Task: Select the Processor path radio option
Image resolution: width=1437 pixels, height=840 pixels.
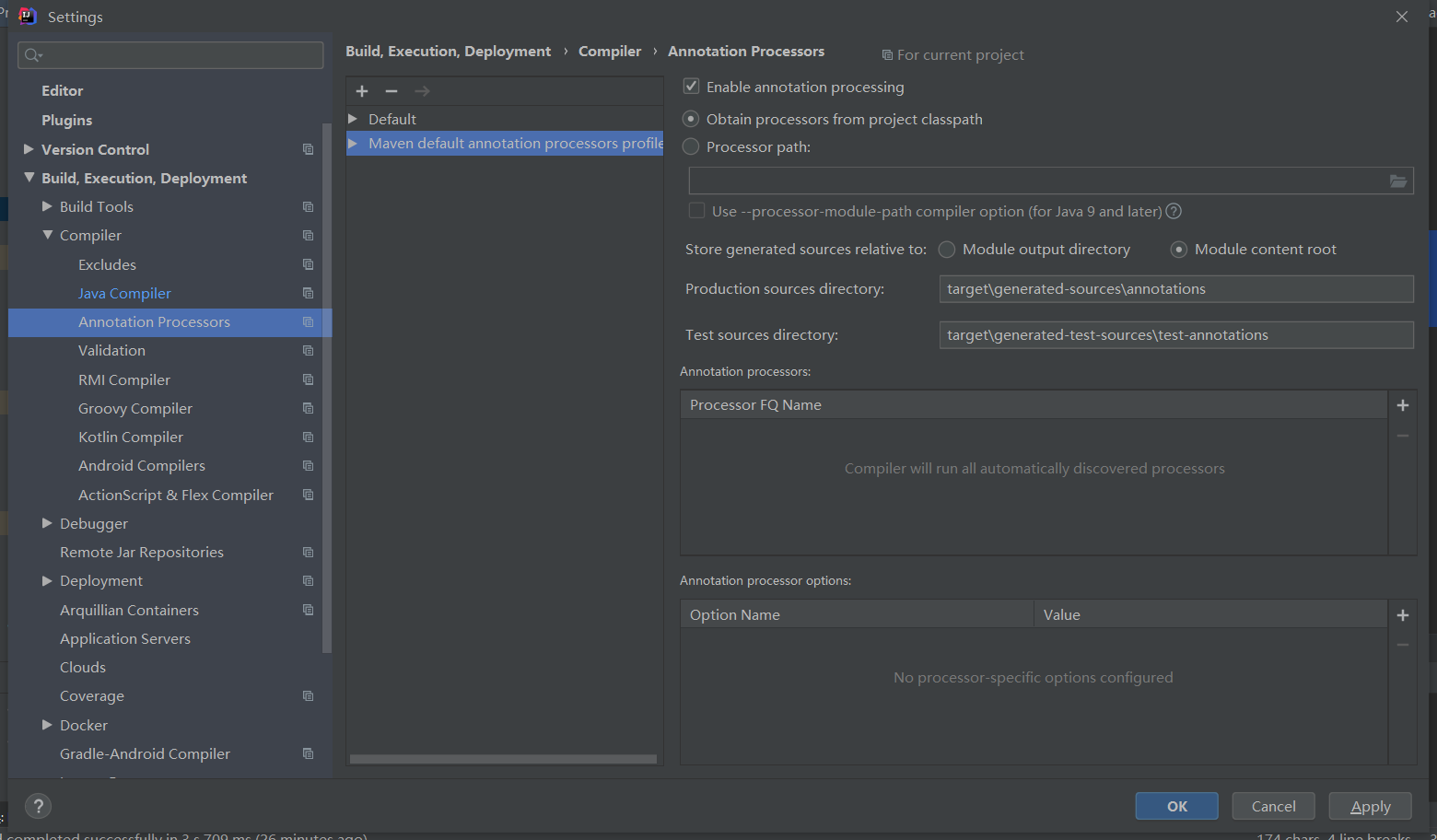Action: [691, 146]
